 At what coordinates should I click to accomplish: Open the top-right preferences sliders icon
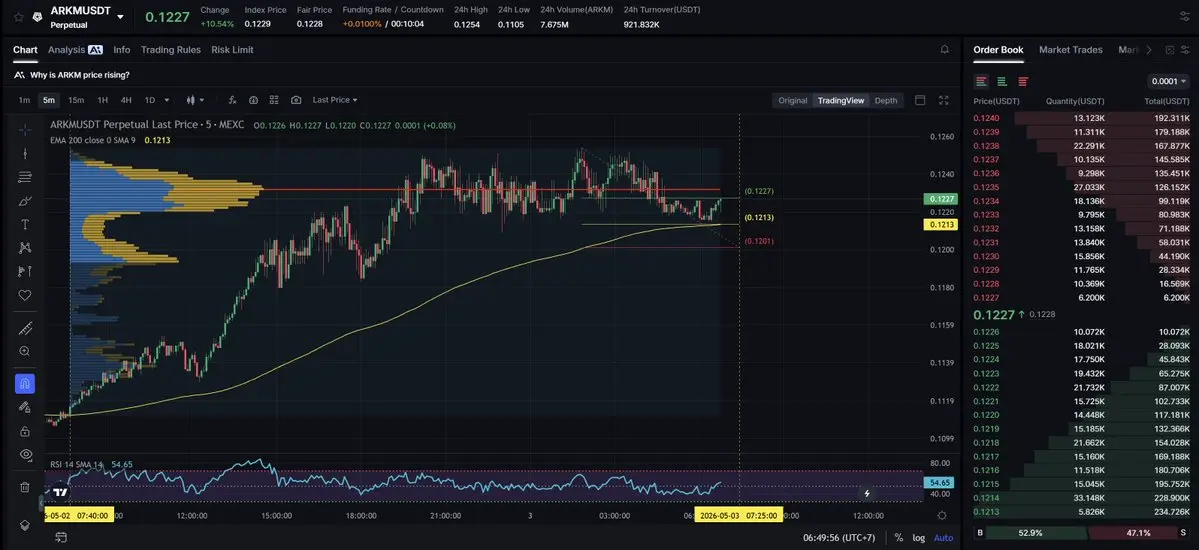1184,17
